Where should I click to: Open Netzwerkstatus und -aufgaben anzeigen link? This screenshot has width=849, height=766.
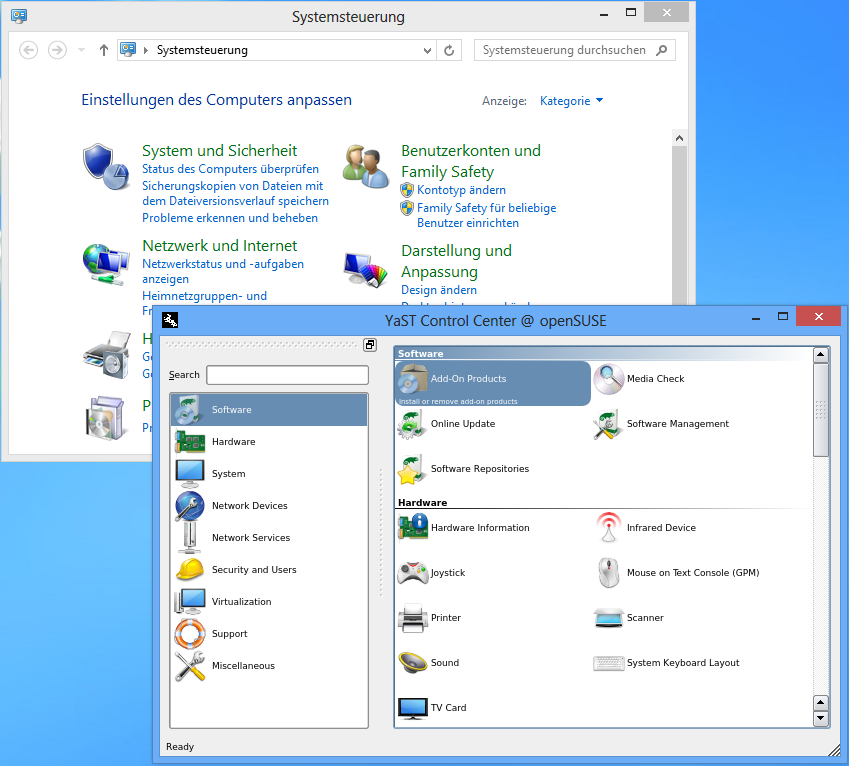click(x=223, y=271)
